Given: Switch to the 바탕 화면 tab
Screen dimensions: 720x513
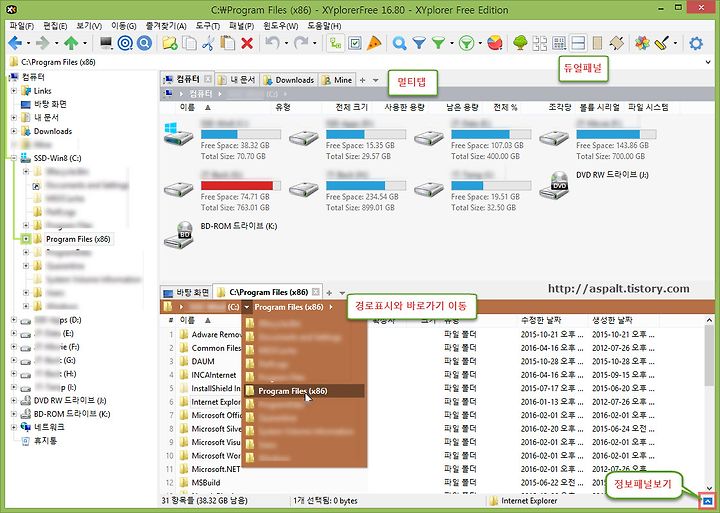Looking at the screenshot, I should pyautogui.click(x=186, y=292).
